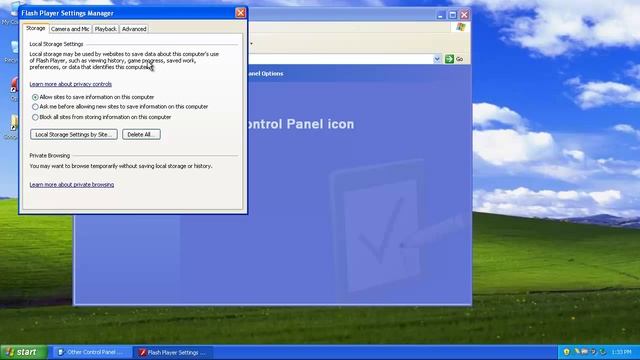Click the Control Panel icon heading text

[301, 124]
